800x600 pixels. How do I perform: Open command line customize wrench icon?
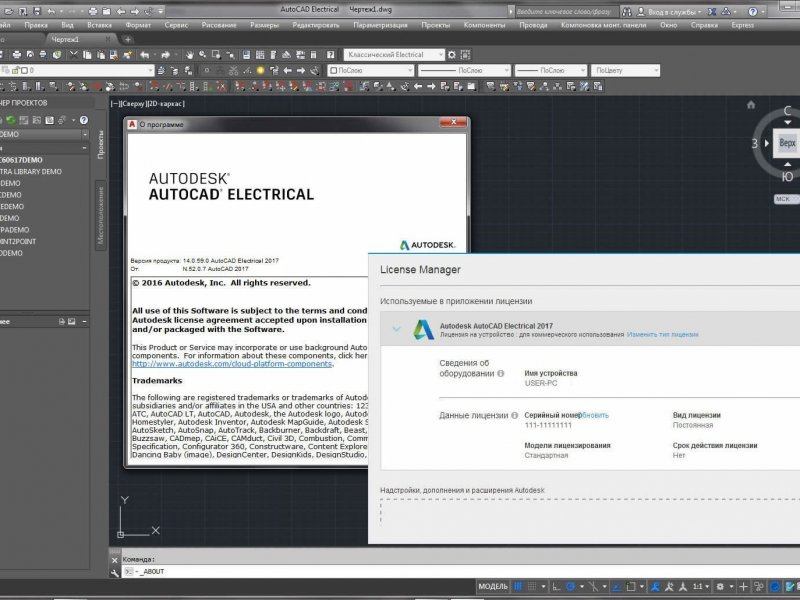[114, 572]
